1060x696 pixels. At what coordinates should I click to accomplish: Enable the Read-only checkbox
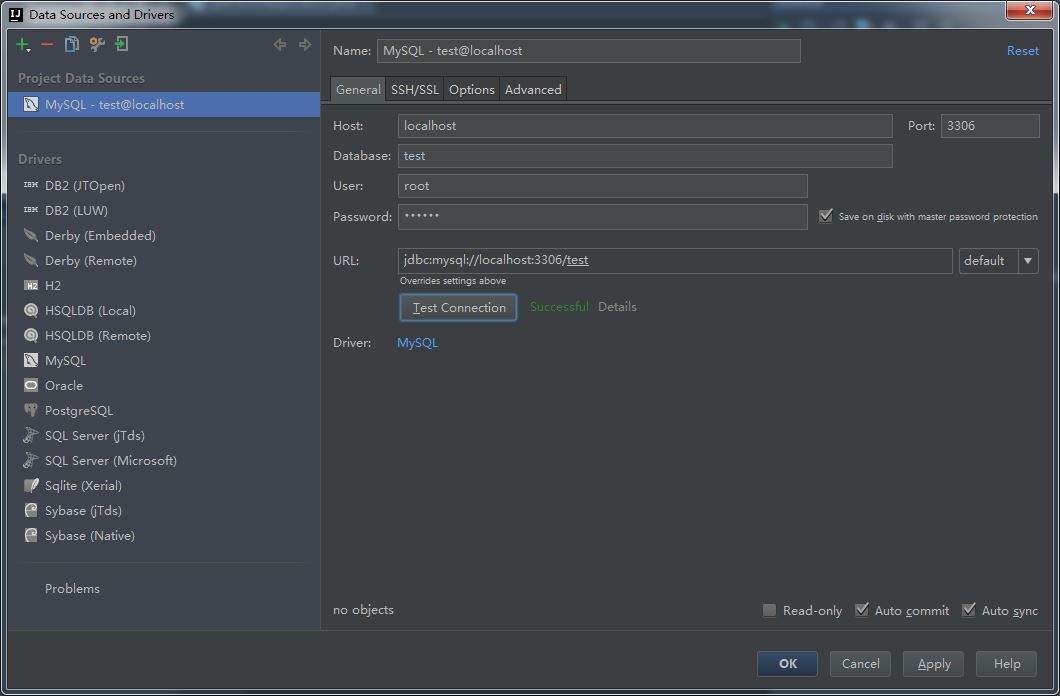point(769,610)
